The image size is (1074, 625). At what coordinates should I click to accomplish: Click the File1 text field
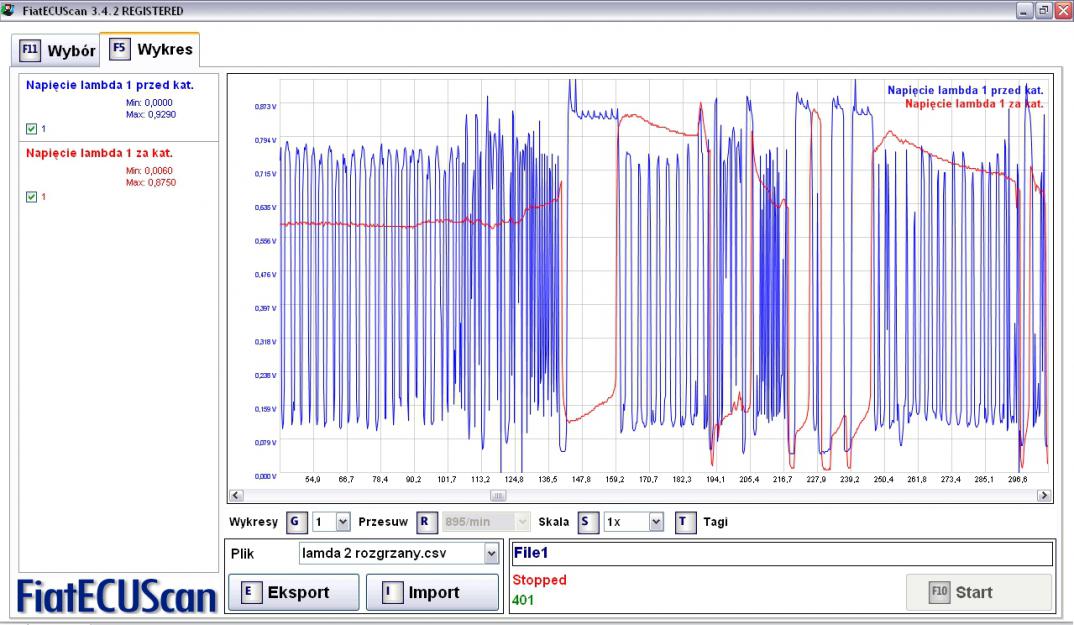[x=781, y=553]
